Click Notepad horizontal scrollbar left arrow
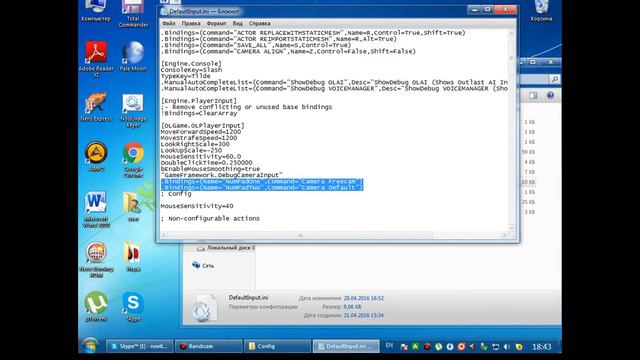This screenshot has height=360, width=640. click(164, 236)
